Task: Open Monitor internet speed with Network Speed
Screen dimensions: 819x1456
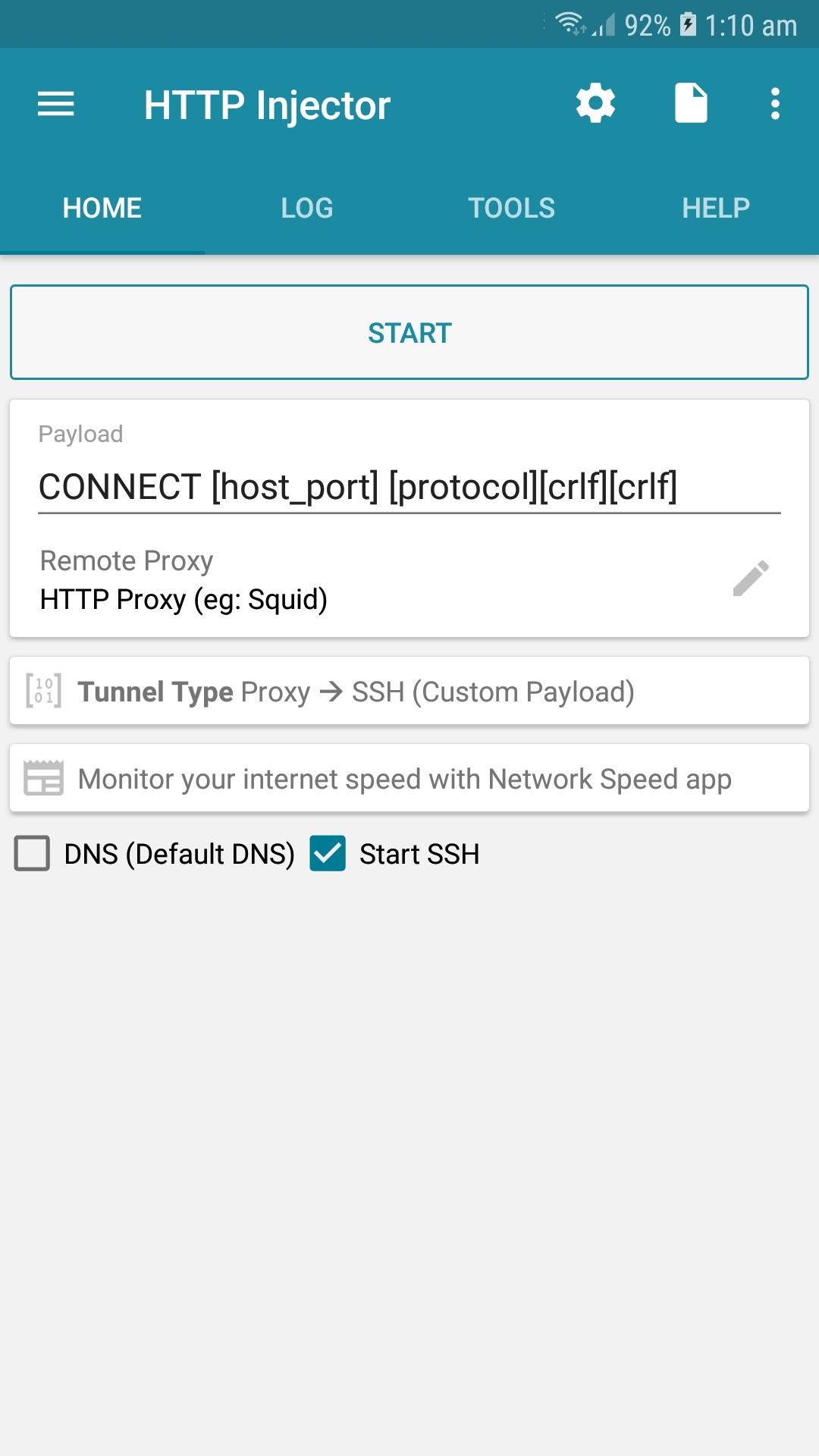Action: point(409,778)
